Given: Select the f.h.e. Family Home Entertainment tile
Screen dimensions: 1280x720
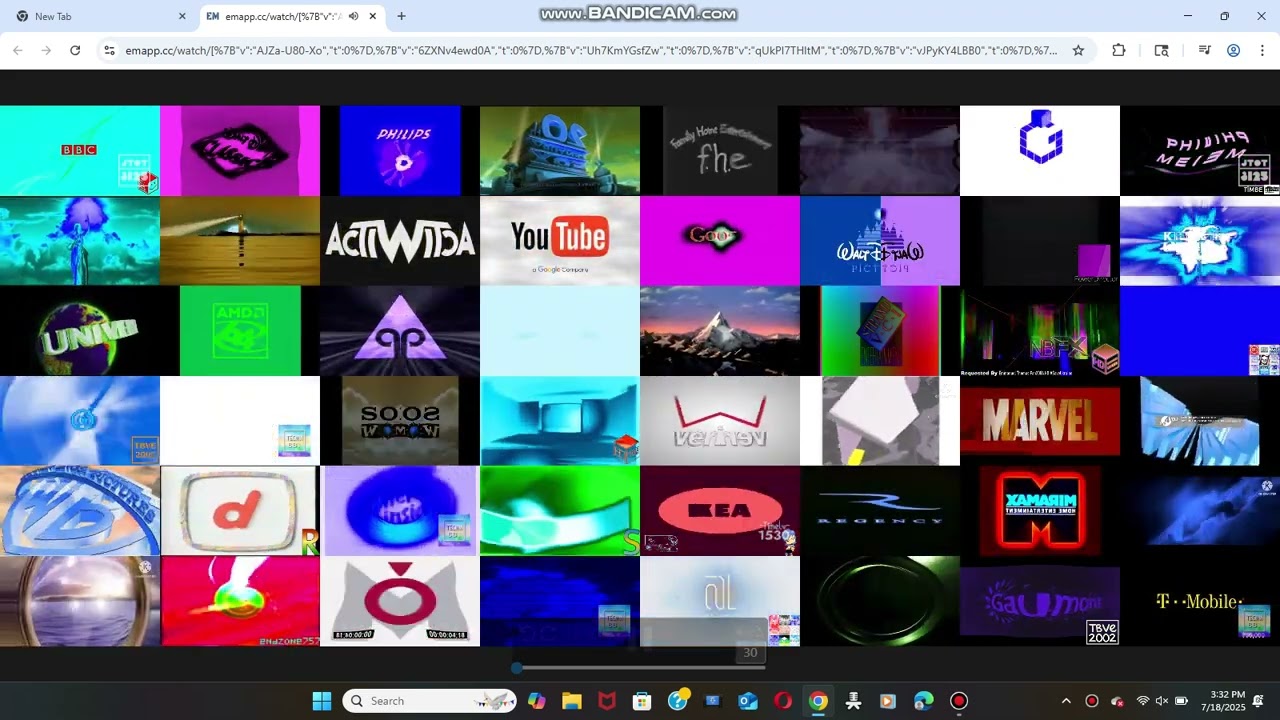Looking at the screenshot, I should click(720, 151).
